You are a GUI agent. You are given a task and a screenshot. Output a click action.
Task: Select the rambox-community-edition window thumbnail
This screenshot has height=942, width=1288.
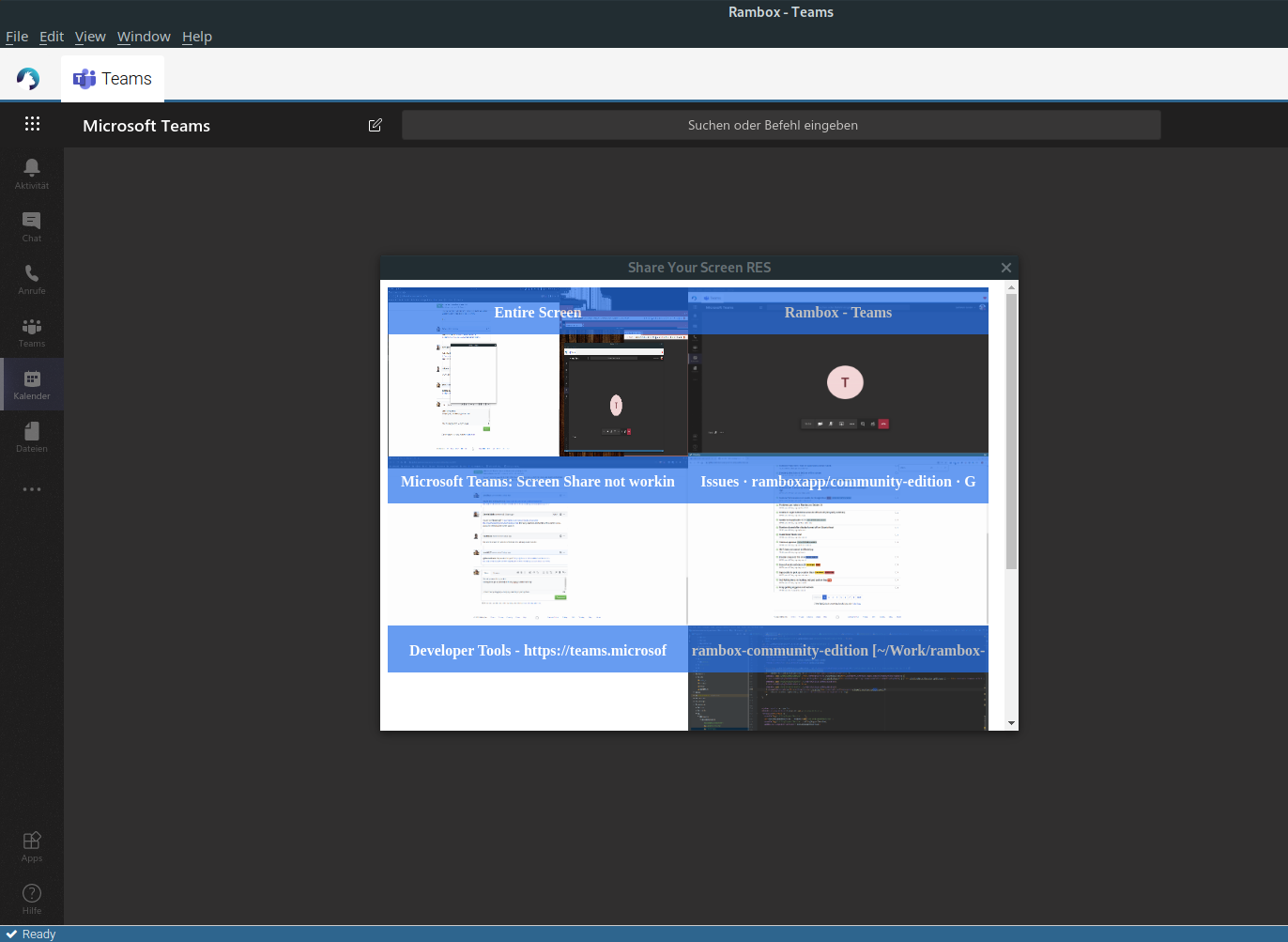838,678
